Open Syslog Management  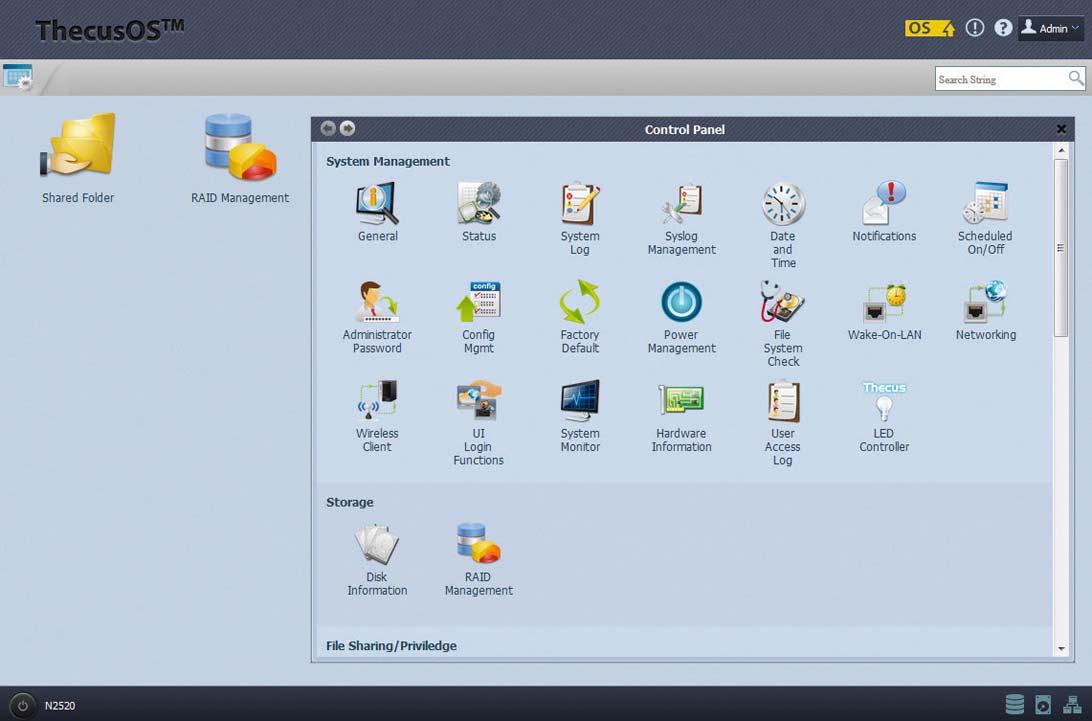681,203
